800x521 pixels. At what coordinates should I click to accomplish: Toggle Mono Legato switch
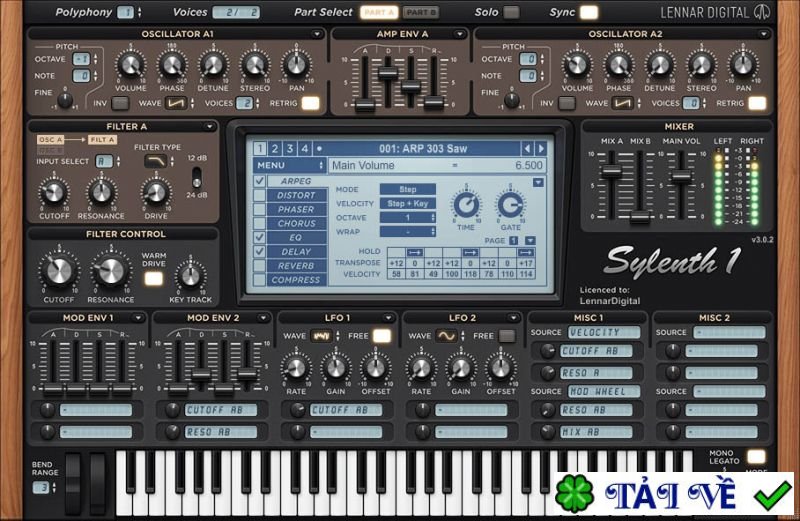tap(756, 457)
